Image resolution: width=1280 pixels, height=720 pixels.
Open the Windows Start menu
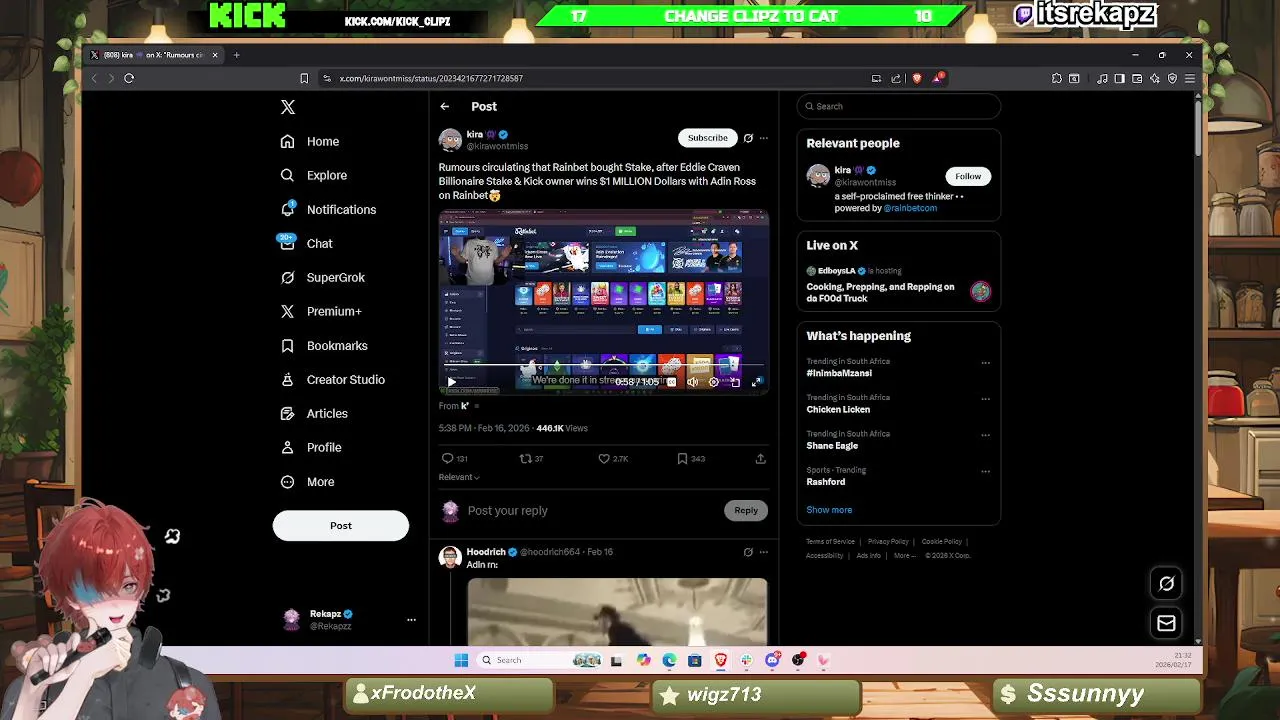461,660
